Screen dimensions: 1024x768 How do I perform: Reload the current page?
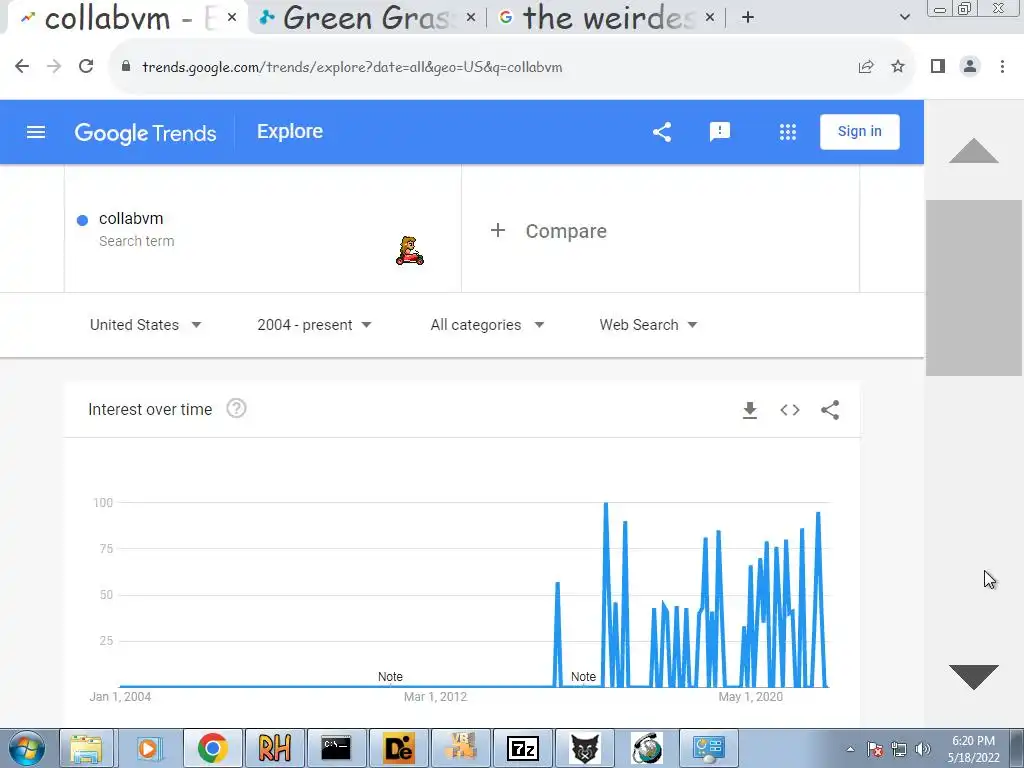[x=86, y=66]
